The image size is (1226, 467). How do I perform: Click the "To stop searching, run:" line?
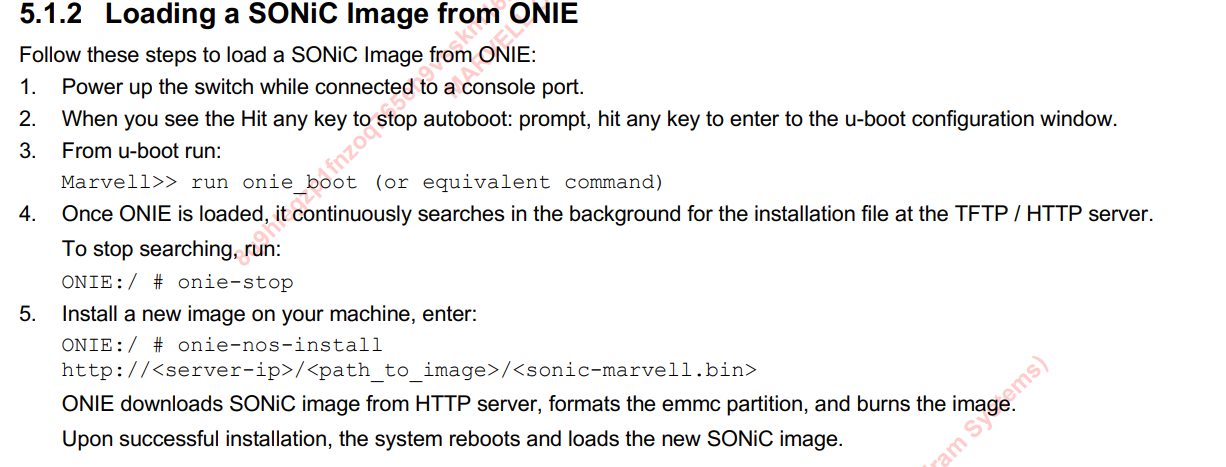[171, 249]
